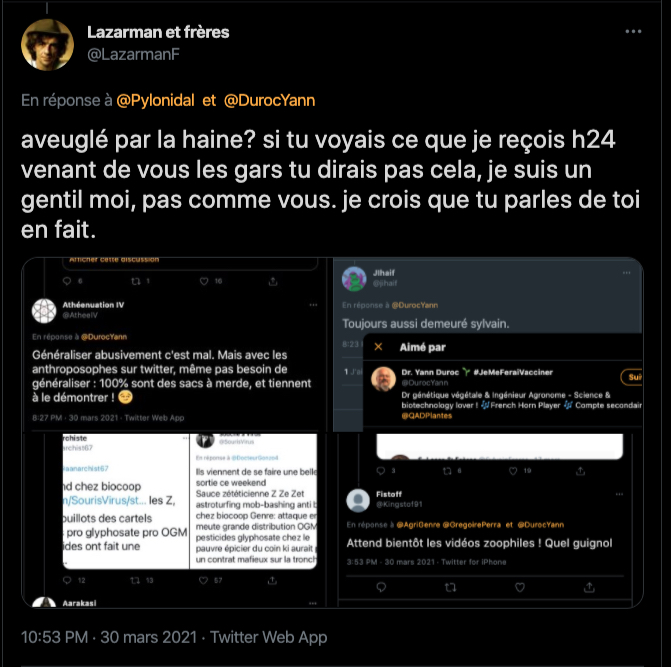Image resolution: width=671 pixels, height=667 pixels.
Task: Toggle the heart showing 57 likes
Action: [x=193, y=580]
